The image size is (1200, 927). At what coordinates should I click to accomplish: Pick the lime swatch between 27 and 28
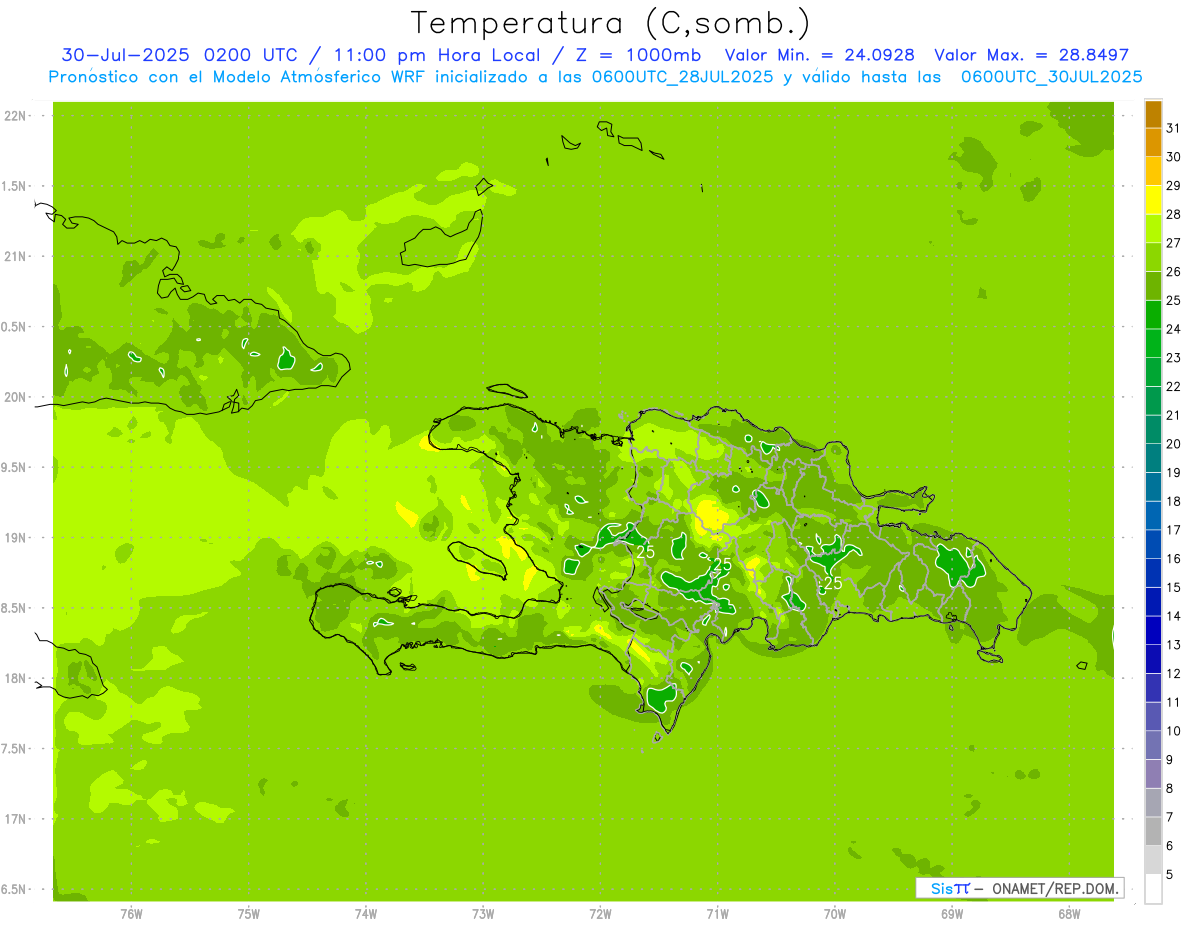pyautogui.click(x=1153, y=229)
